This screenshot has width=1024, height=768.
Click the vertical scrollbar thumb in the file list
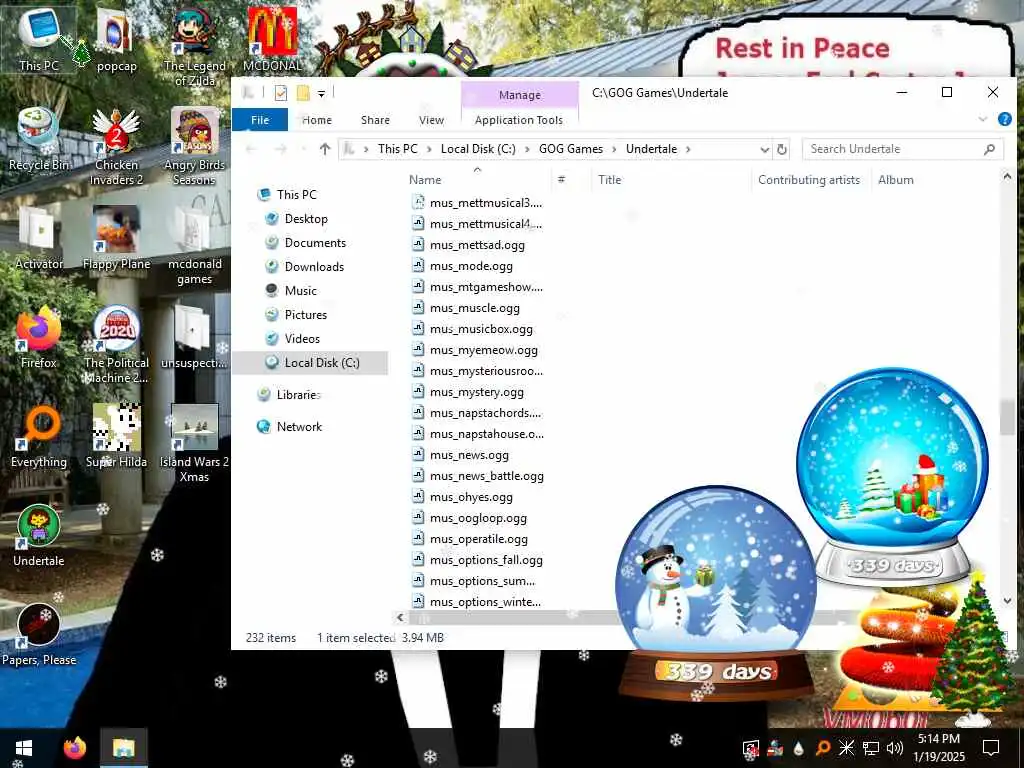tap(1007, 417)
